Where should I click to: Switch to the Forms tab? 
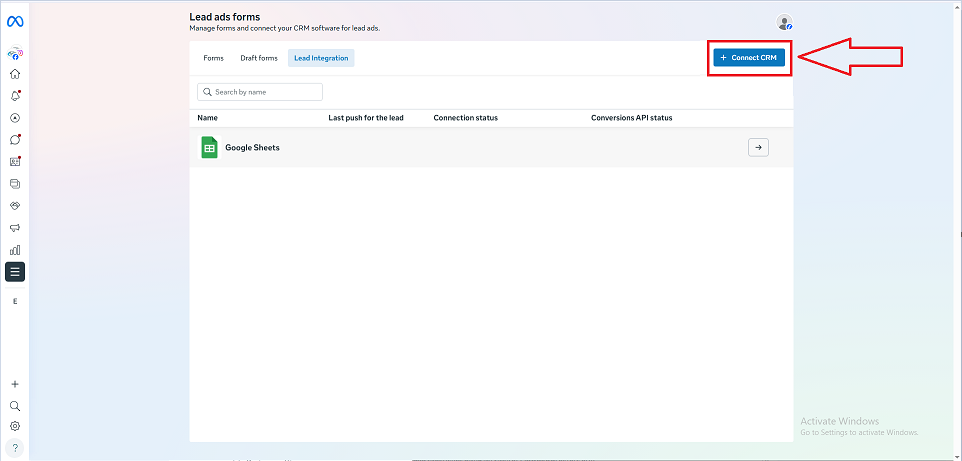[x=213, y=58]
